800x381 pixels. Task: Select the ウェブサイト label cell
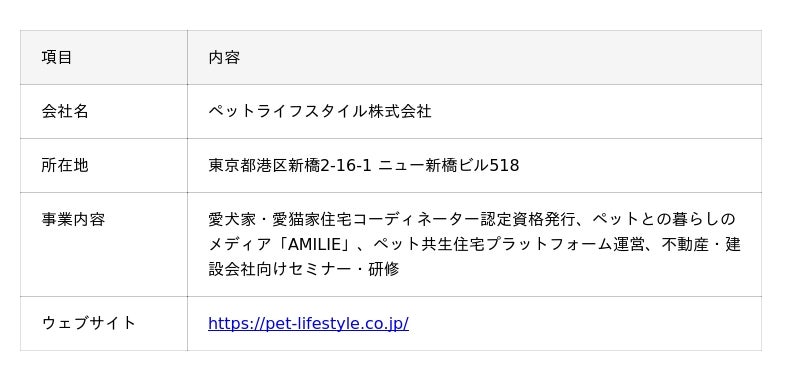104,323
